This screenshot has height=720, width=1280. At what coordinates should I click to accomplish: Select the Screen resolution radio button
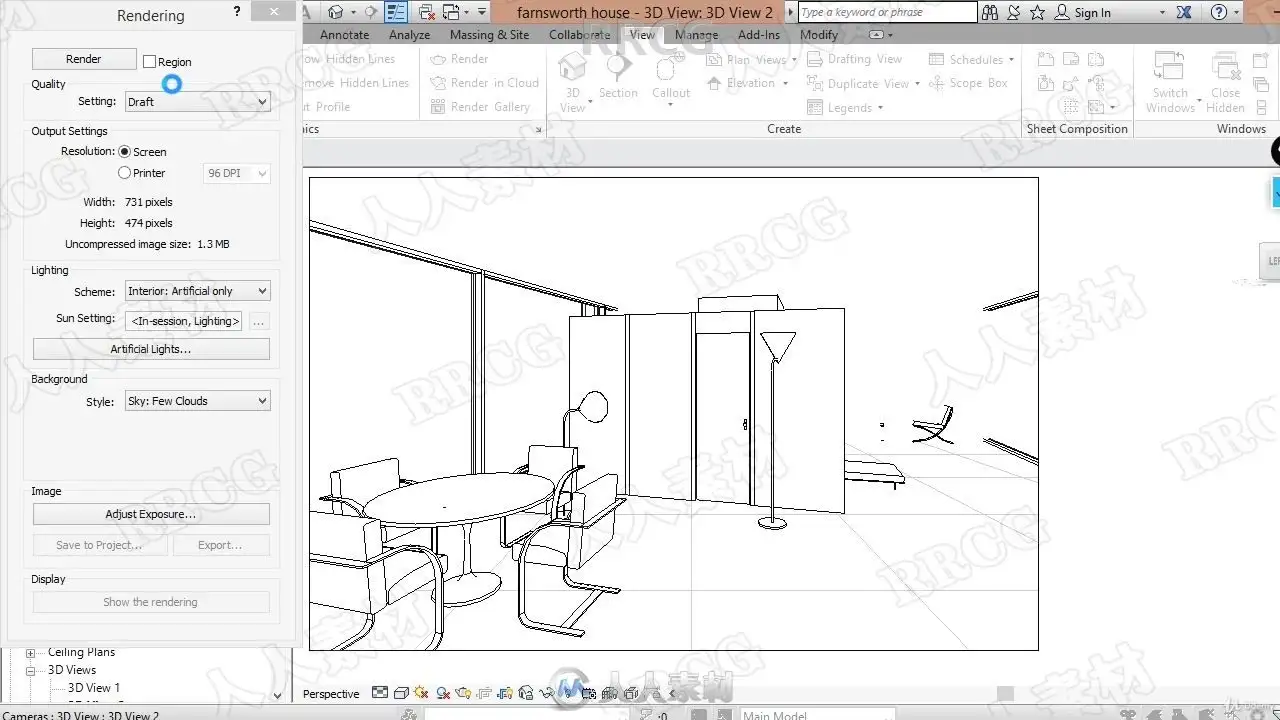(125, 152)
